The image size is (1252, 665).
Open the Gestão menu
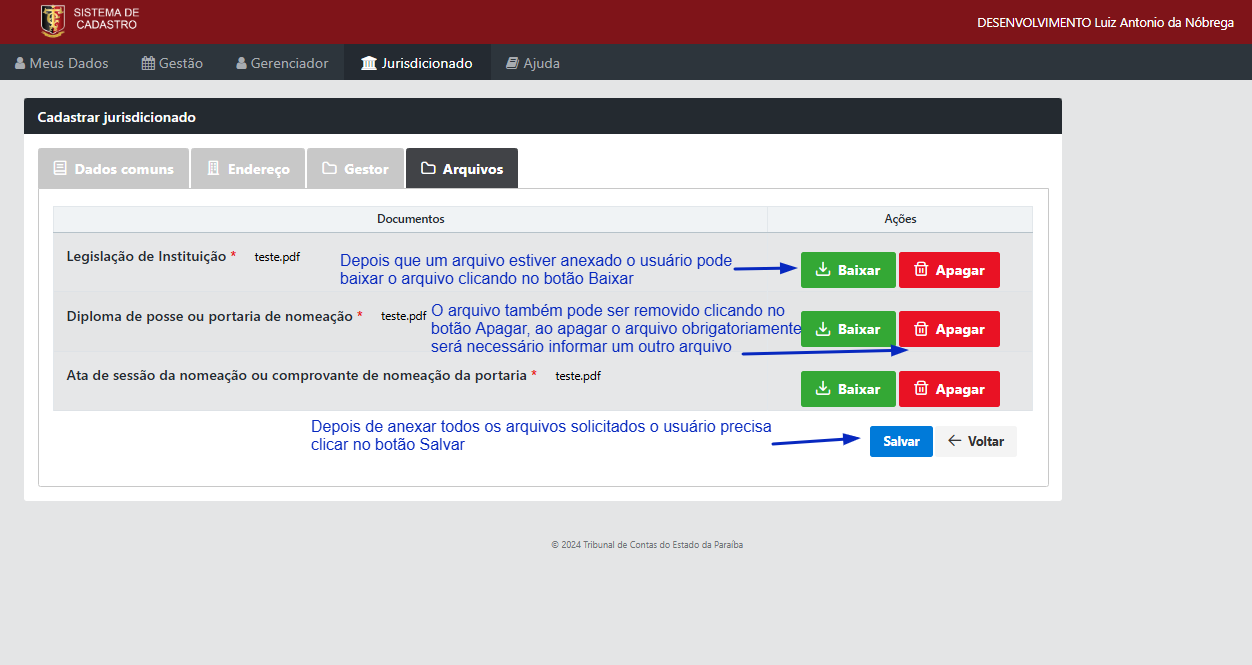coord(172,63)
